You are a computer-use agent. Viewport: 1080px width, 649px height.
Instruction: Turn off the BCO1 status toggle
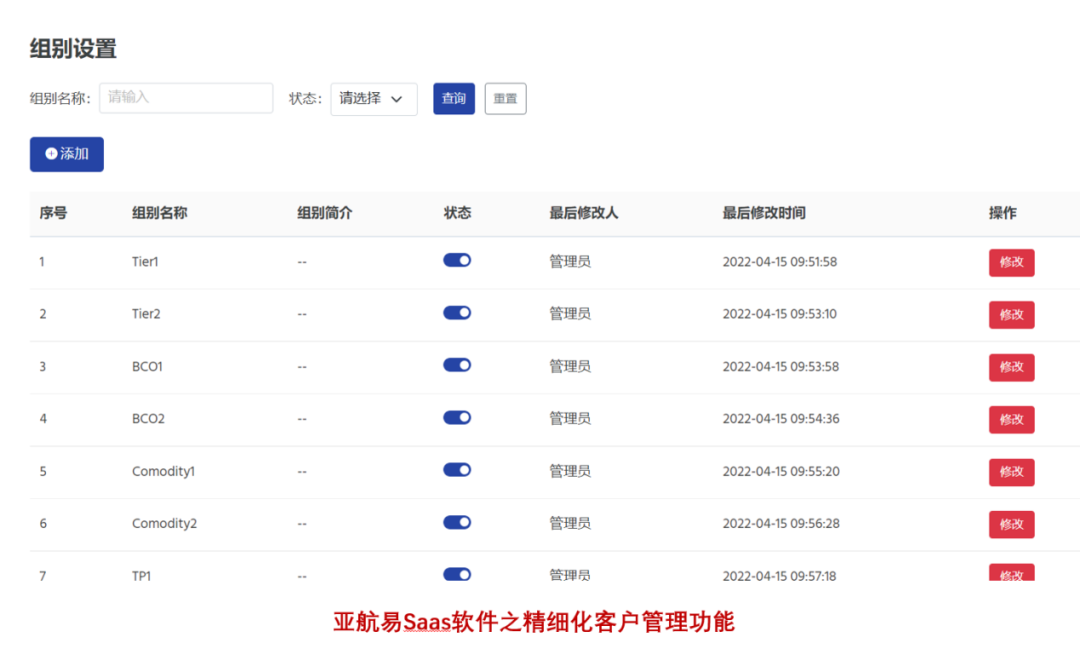(456, 365)
